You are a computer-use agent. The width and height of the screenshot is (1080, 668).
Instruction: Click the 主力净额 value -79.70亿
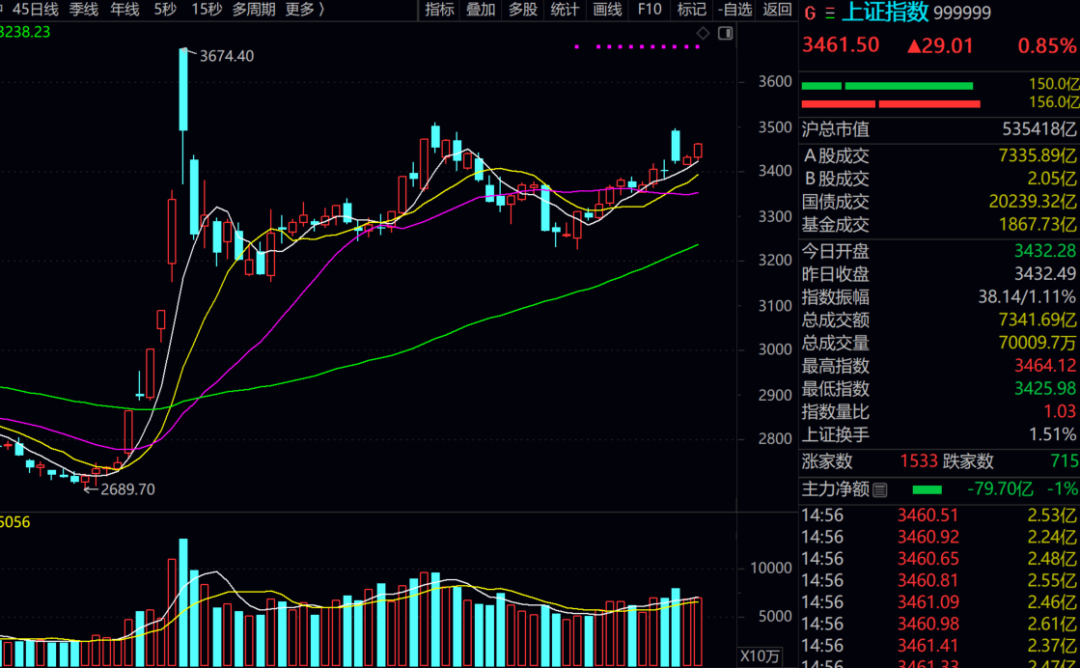[x=1000, y=490]
